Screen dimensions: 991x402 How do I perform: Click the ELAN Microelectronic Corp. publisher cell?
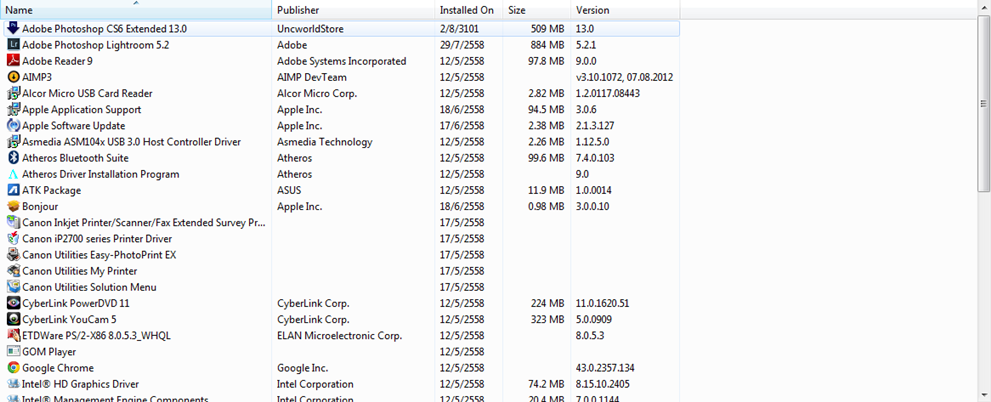tap(339, 336)
